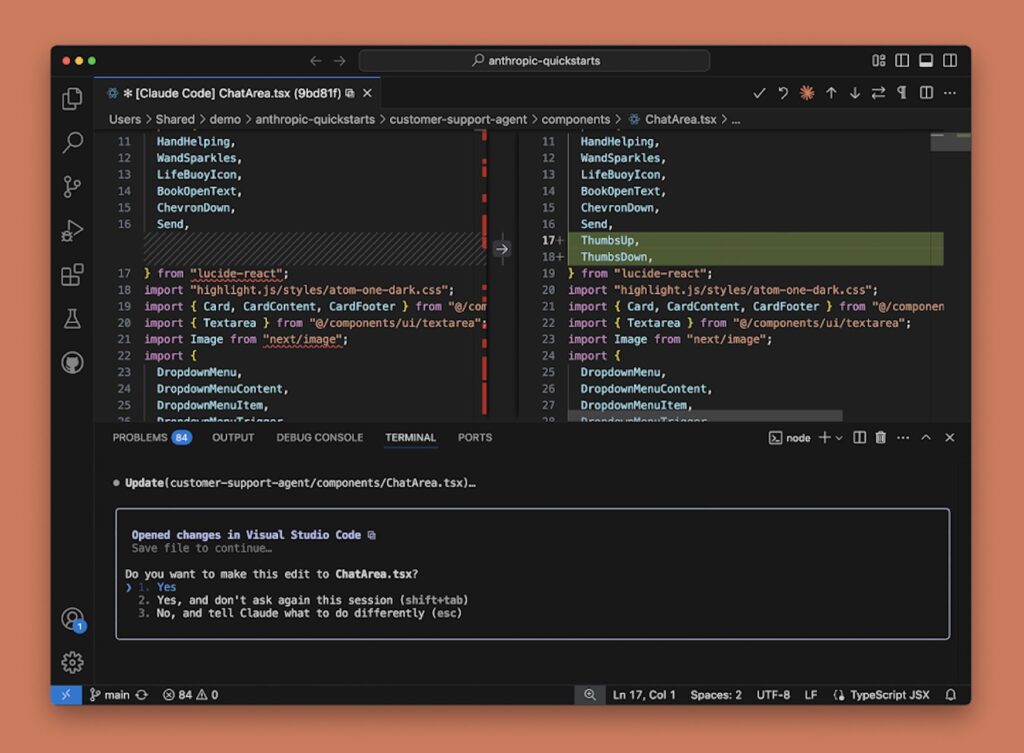Switch to the Problems panel tab

click(x=152, y=438)
